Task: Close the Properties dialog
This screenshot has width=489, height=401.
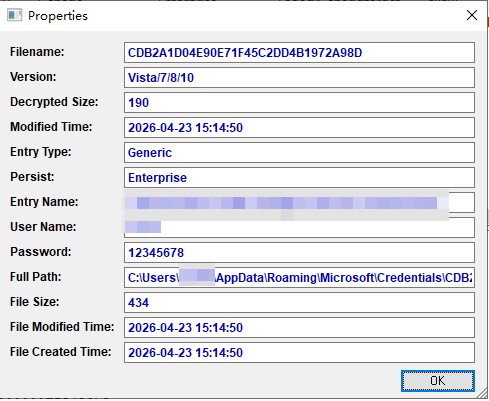Action: tap(472, 15)
